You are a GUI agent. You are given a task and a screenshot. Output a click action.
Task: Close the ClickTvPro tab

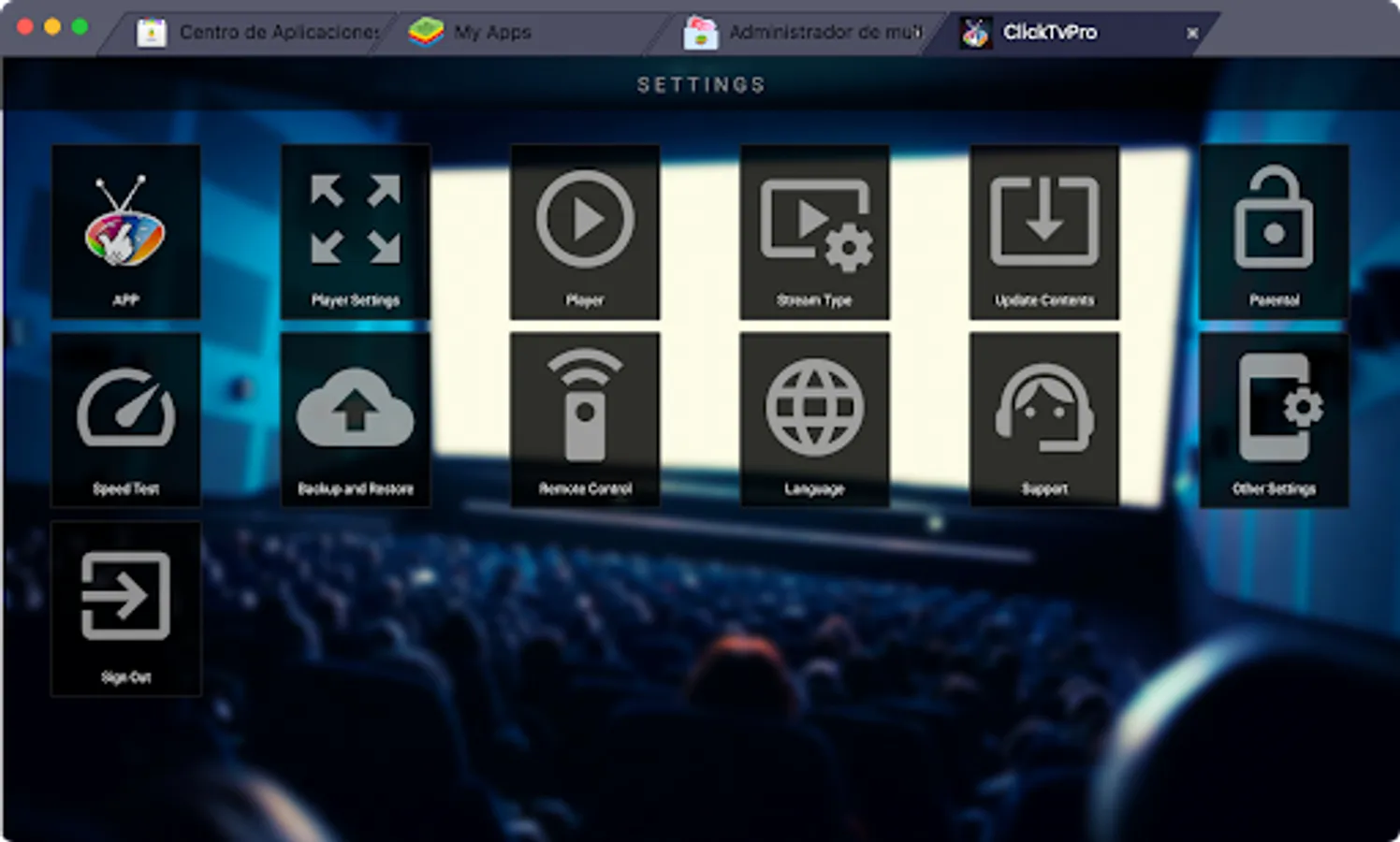(1192, 33)
